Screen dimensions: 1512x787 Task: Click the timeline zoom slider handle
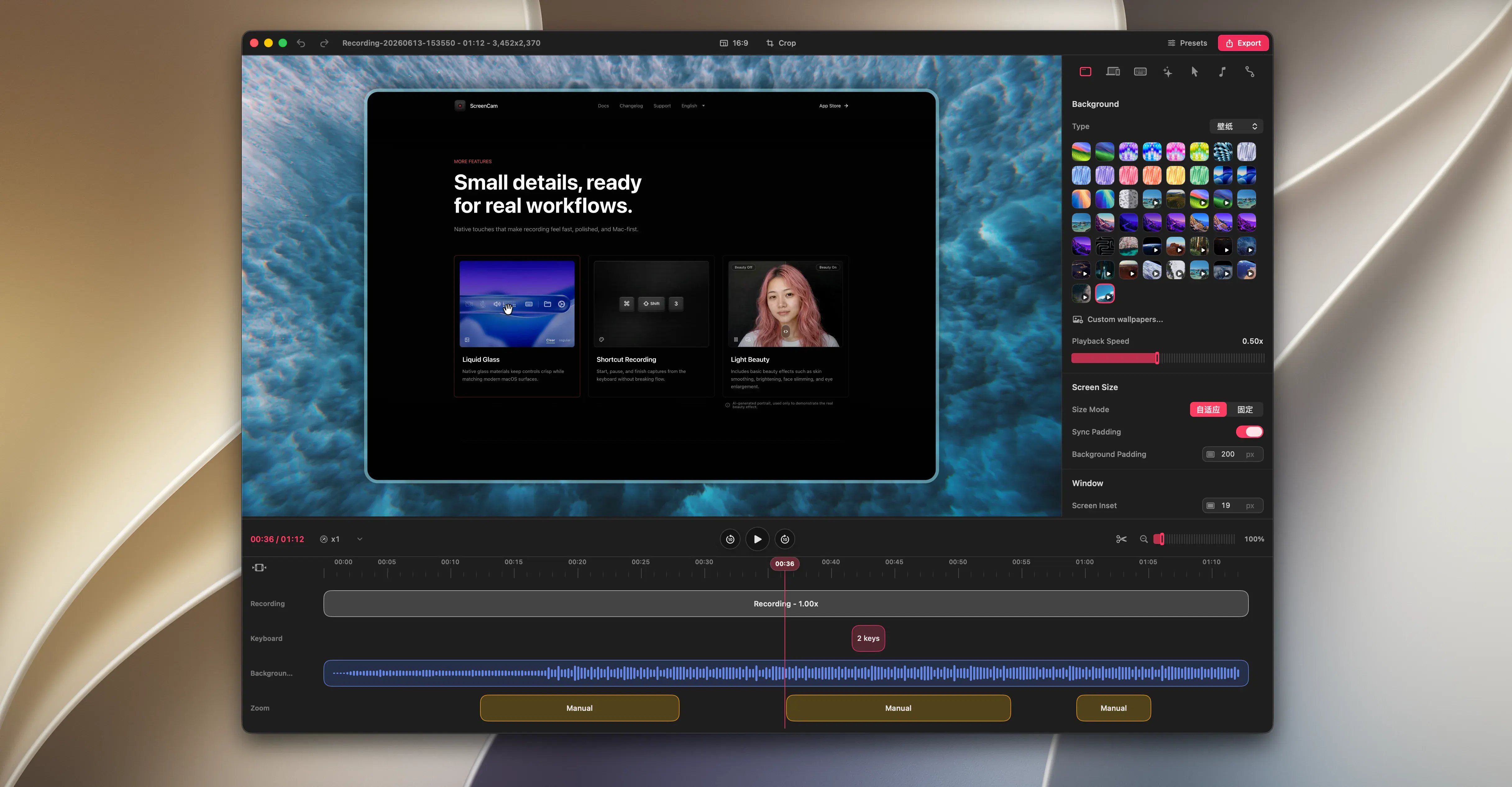tap(1161, 539)
